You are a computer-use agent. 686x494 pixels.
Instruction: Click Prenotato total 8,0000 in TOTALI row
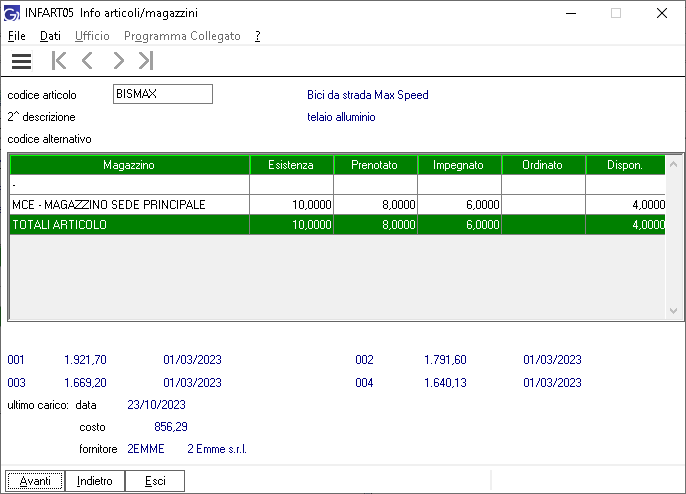(398, 225)
